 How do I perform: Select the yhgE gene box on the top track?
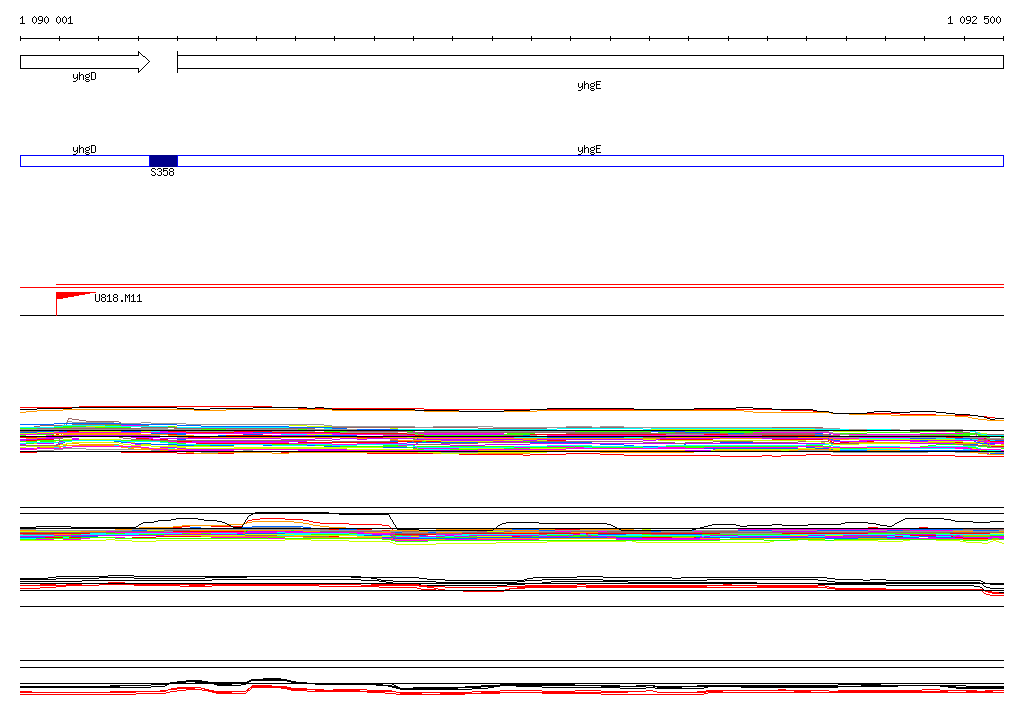pos(590,62)
